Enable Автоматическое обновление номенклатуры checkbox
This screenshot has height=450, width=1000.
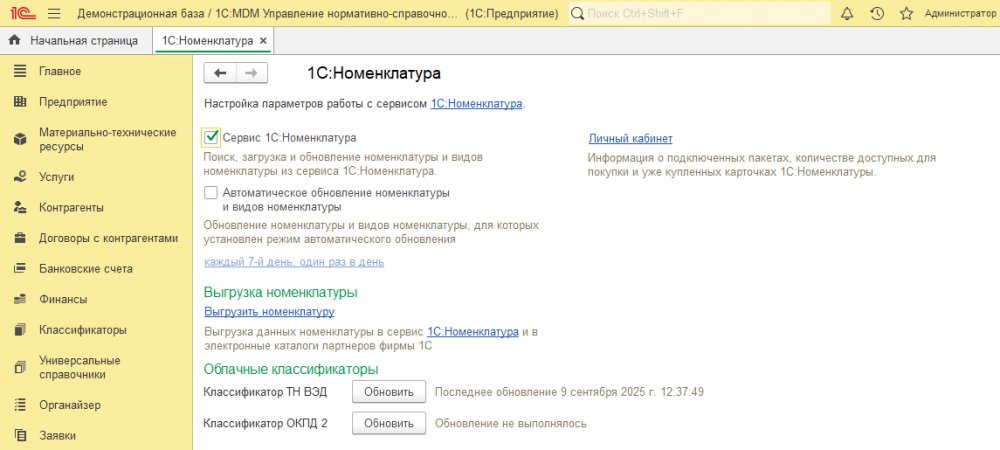pyautogui.click(x=211, y=192)
